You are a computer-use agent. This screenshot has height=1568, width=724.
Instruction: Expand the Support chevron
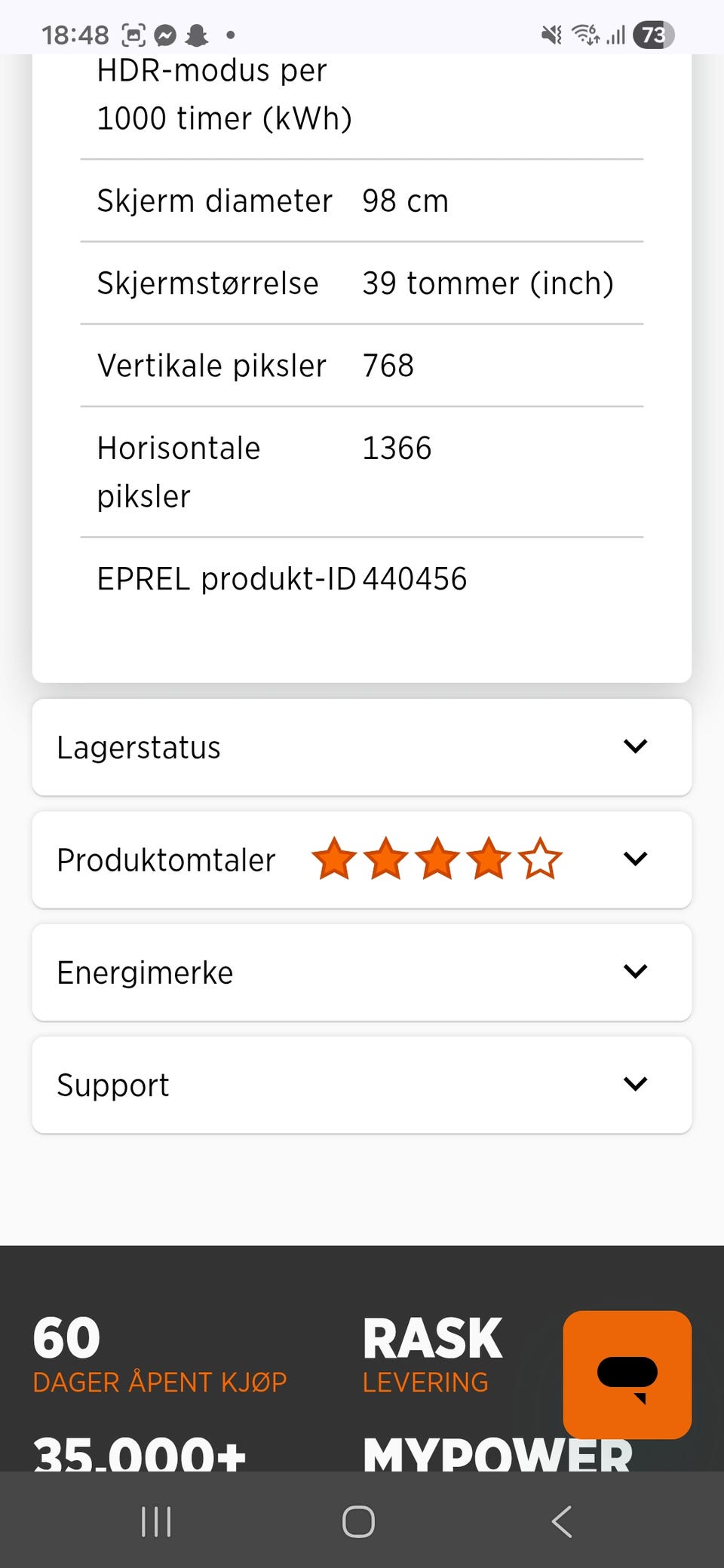tap(636, 1084)
